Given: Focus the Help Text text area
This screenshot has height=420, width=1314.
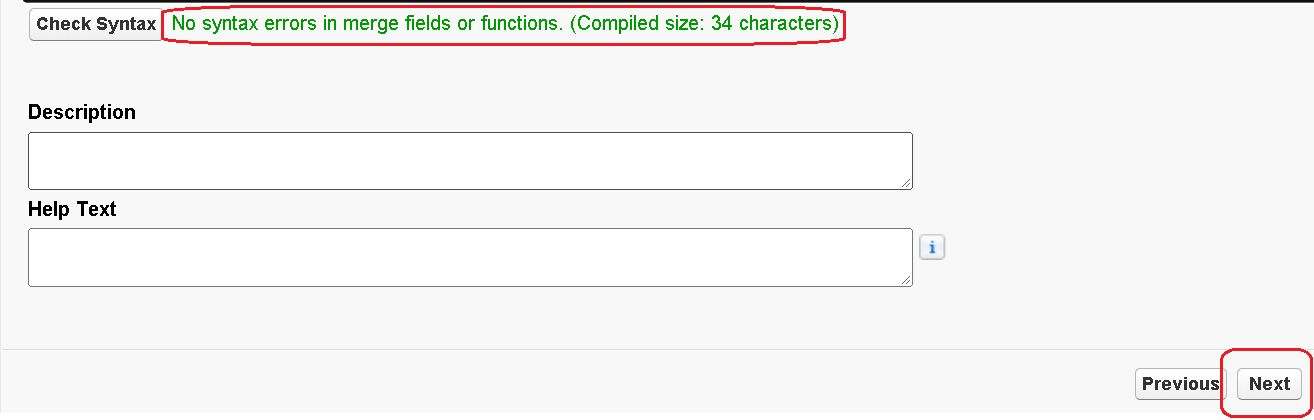Looking at the screenshot, I should 470,257.
